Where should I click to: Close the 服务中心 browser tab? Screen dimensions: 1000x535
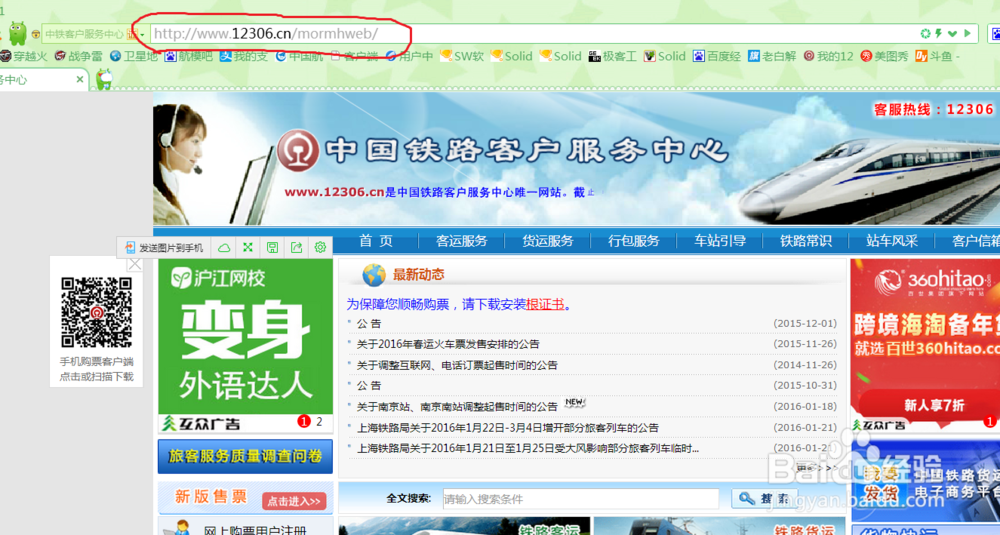click(80, 80)
